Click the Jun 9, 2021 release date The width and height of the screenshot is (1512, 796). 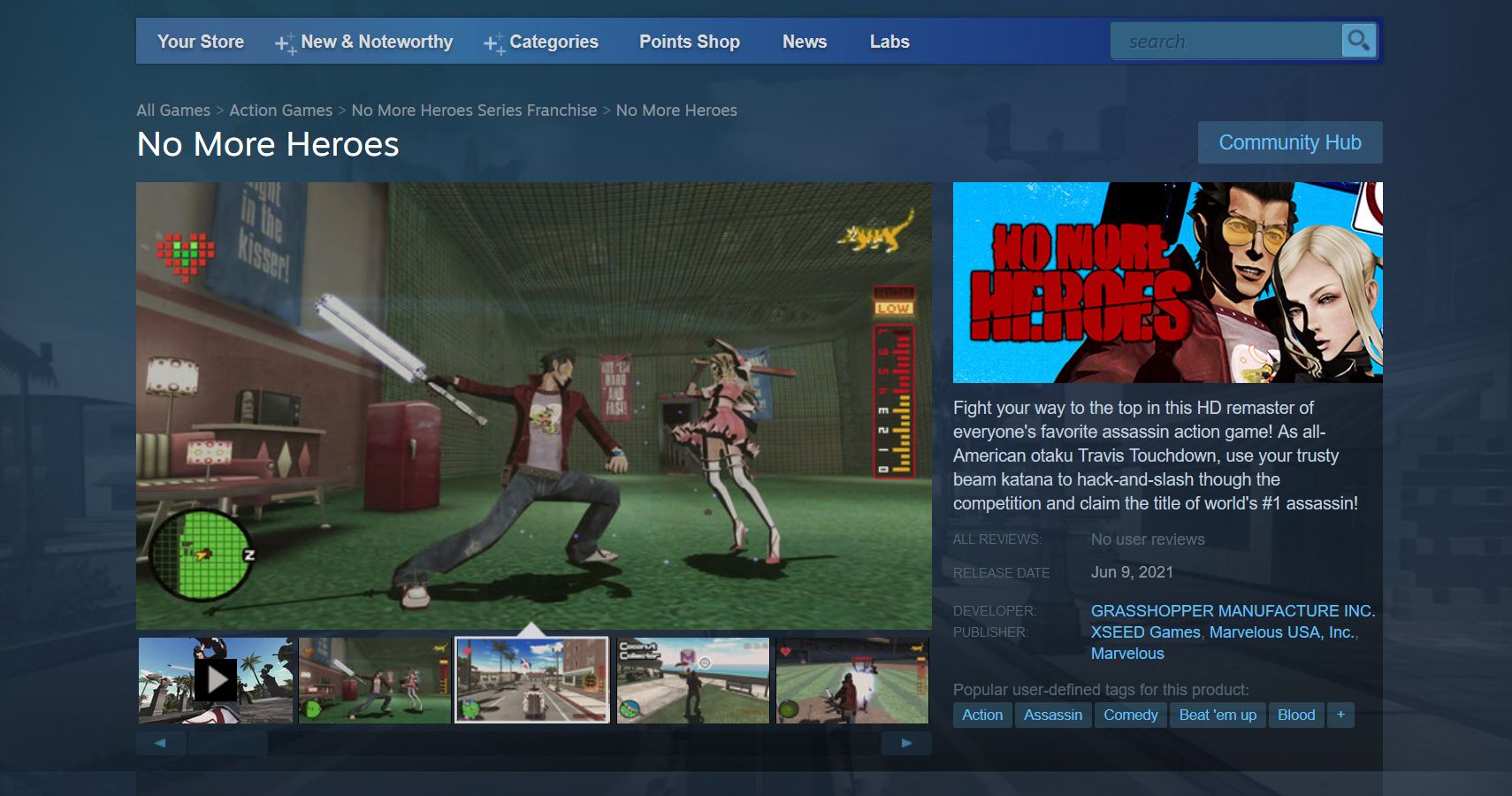(1132, 572)
